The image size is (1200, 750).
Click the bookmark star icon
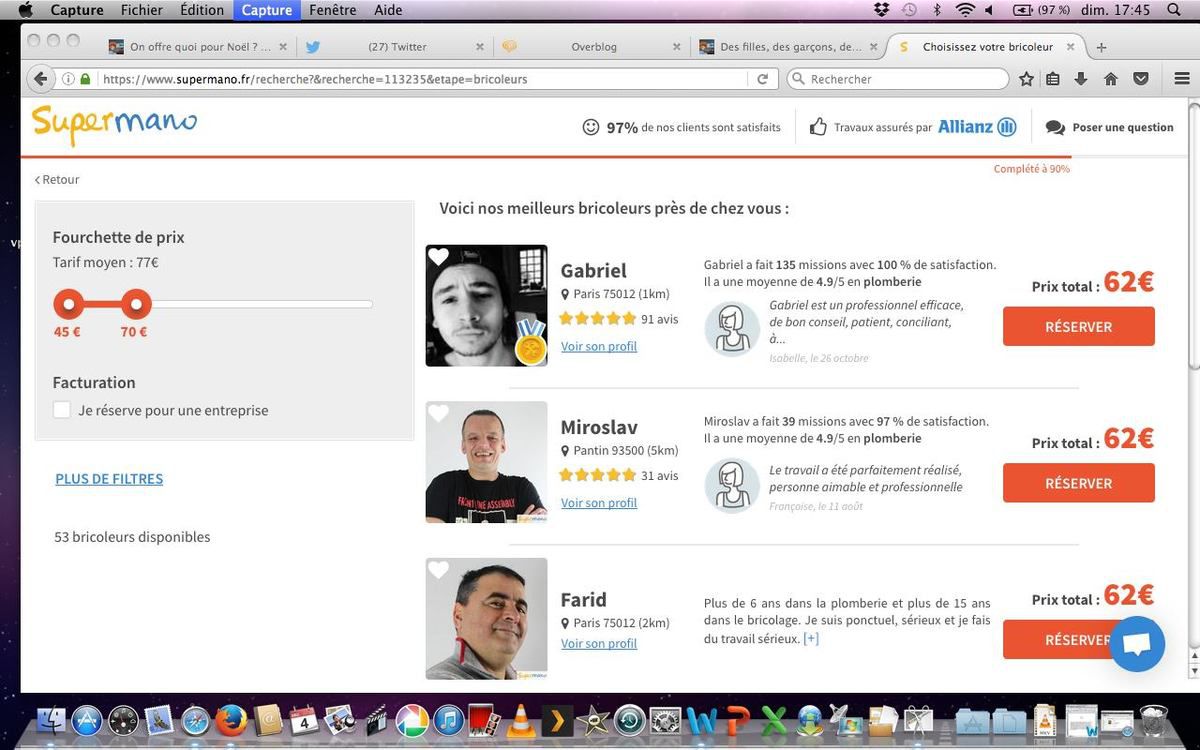click(x=1026, y=79)
